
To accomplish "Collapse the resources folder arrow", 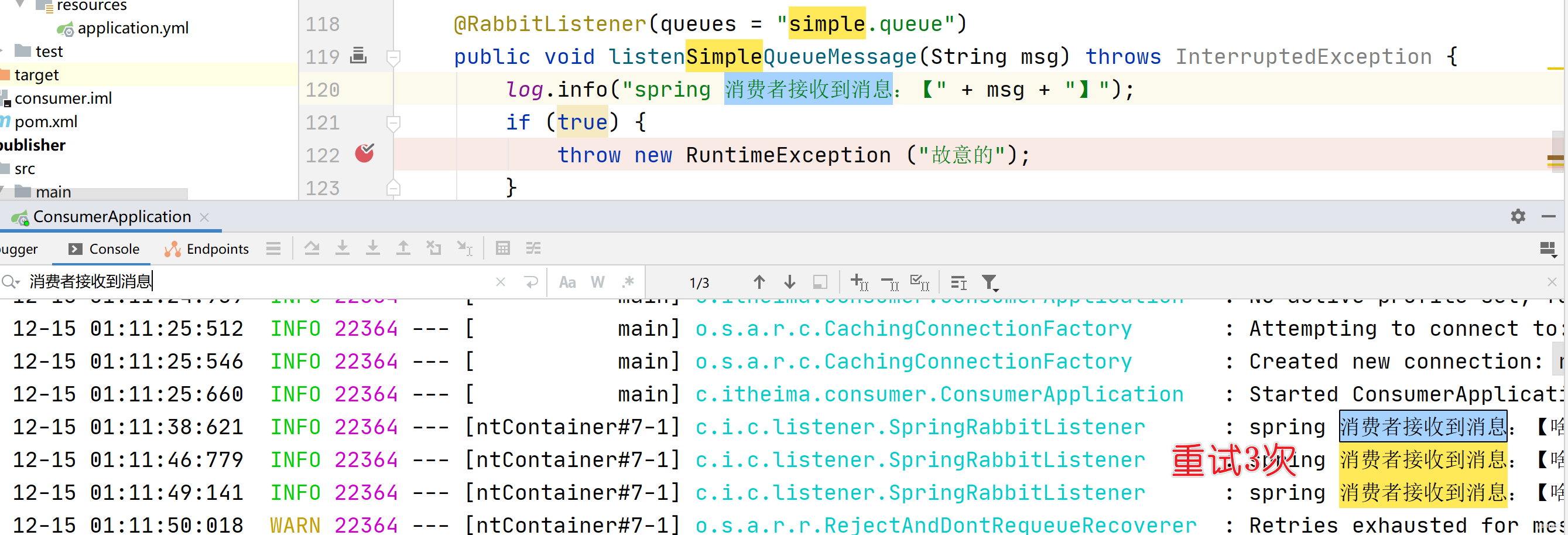I will point(20,4).
